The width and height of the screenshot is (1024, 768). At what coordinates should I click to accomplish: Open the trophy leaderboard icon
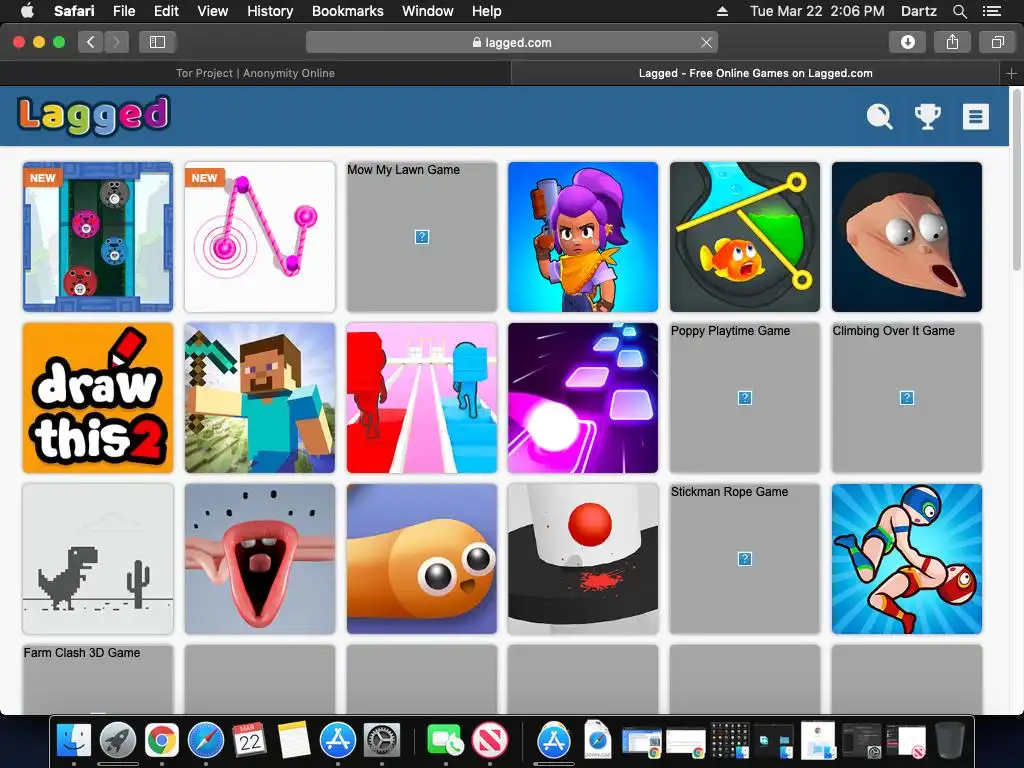[x=927, y=117]
